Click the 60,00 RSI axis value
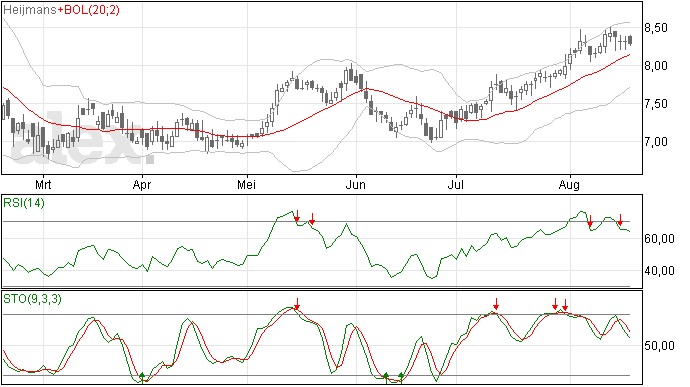690x387 pixels. [659, 239]
